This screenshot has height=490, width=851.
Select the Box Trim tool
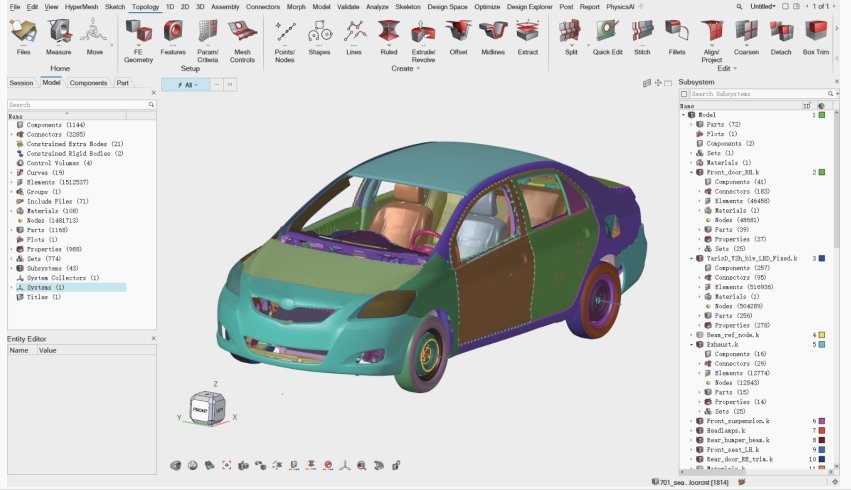point(816,36)
